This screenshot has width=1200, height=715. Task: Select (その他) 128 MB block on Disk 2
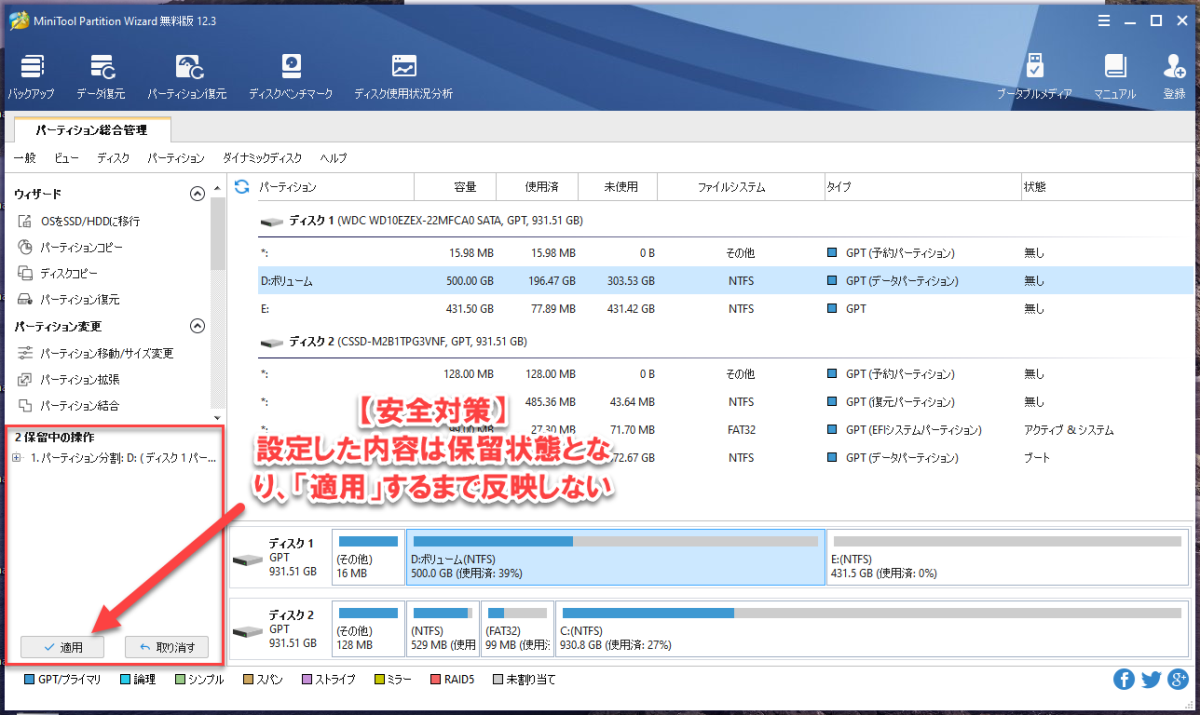(368, 631)
